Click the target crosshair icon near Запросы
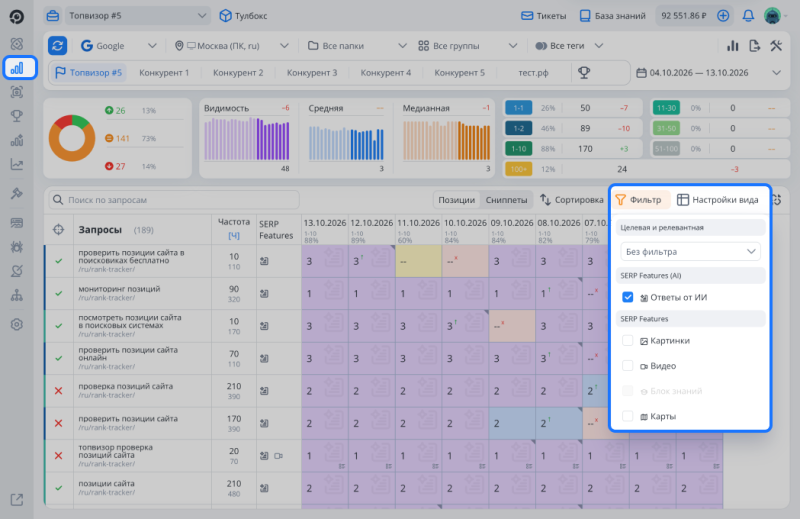Viewport: 800px width, 519px height. 59,230
